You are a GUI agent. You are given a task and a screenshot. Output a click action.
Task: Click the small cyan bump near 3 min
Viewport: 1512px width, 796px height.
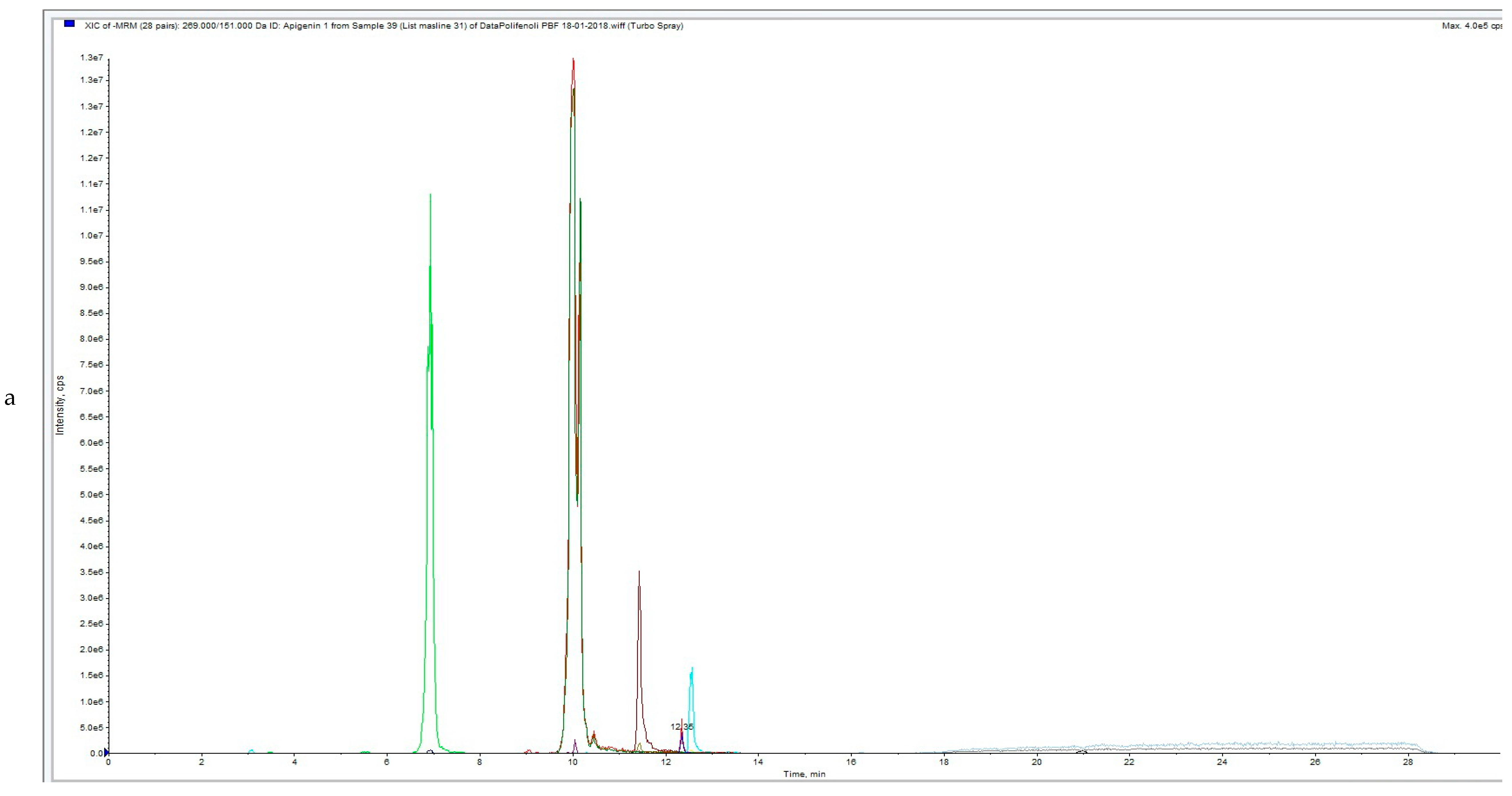[251, 750]
